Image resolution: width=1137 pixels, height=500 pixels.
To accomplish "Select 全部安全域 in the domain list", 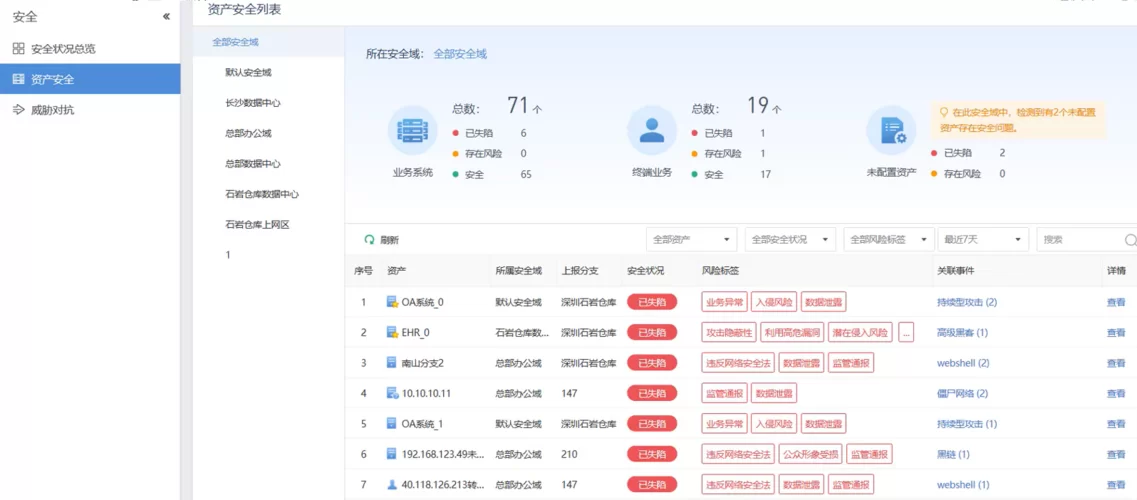I will click(268, 42).
